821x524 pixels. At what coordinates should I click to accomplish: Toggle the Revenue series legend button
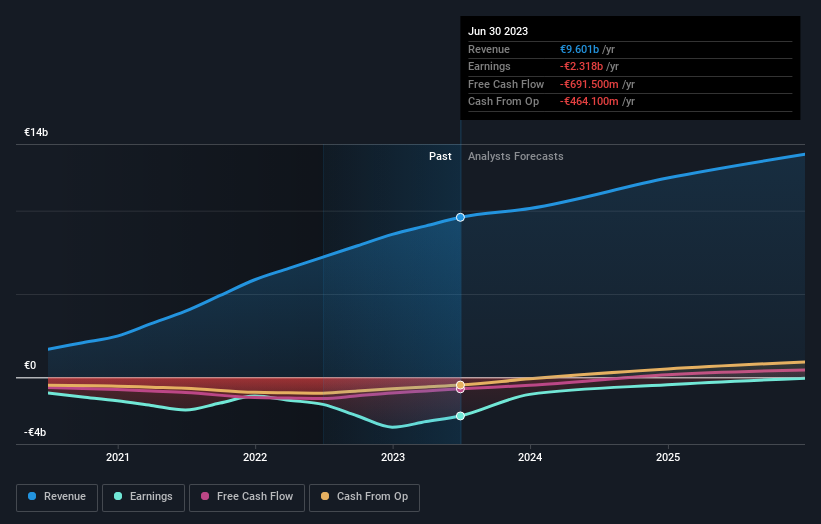(x=57, y=497)
